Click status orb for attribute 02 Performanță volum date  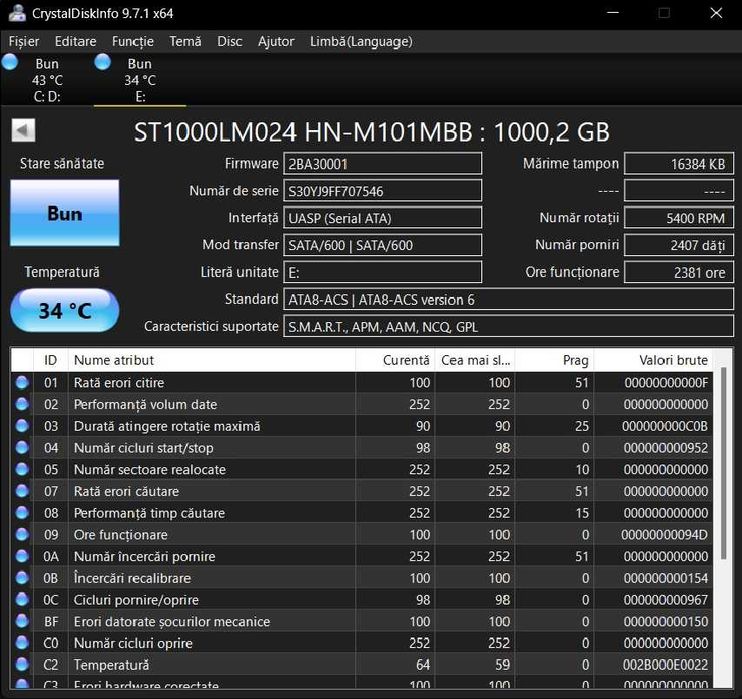pos(22,404)
